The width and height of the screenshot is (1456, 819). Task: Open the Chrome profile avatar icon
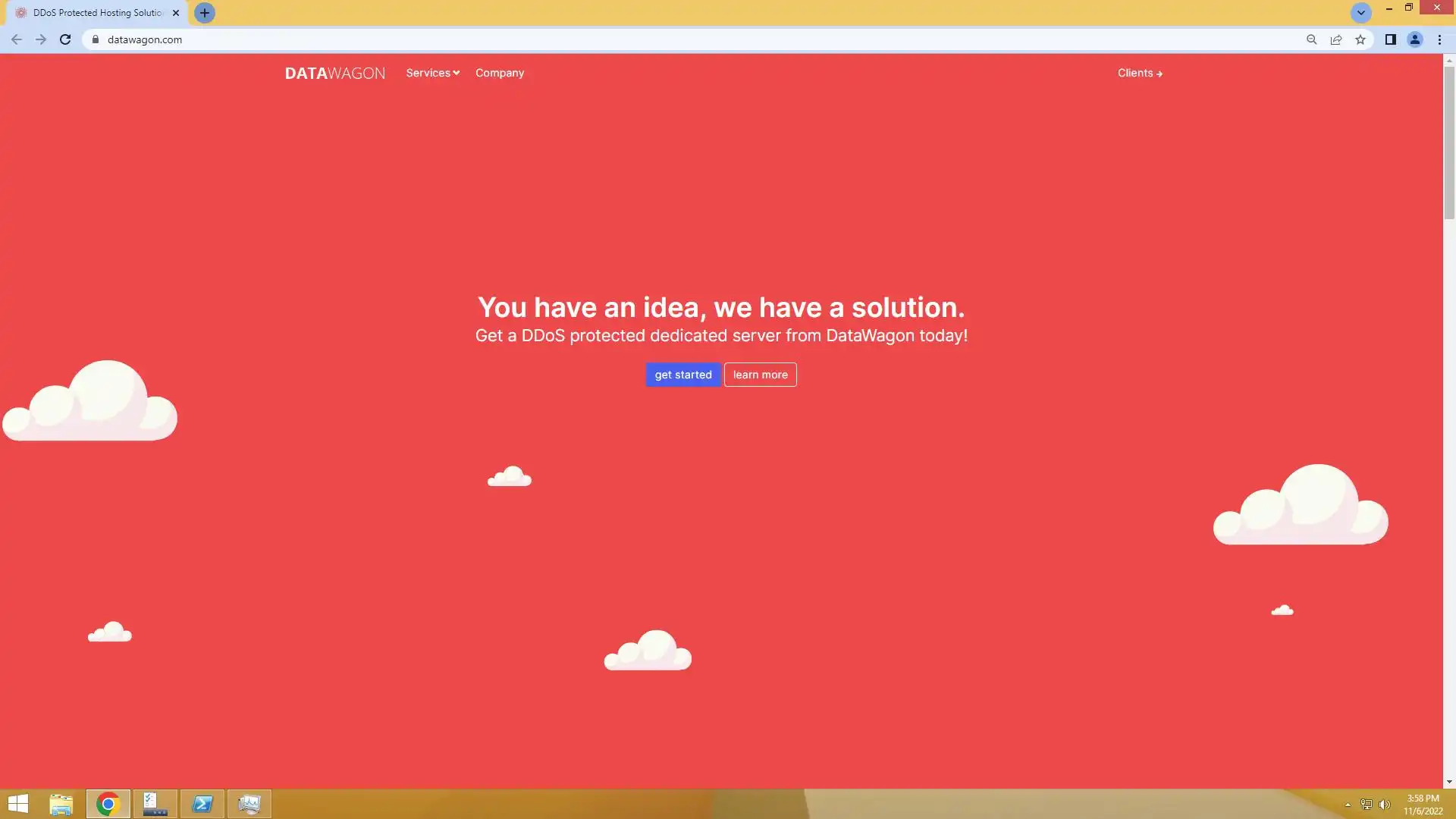click(x=1414, y=39)
